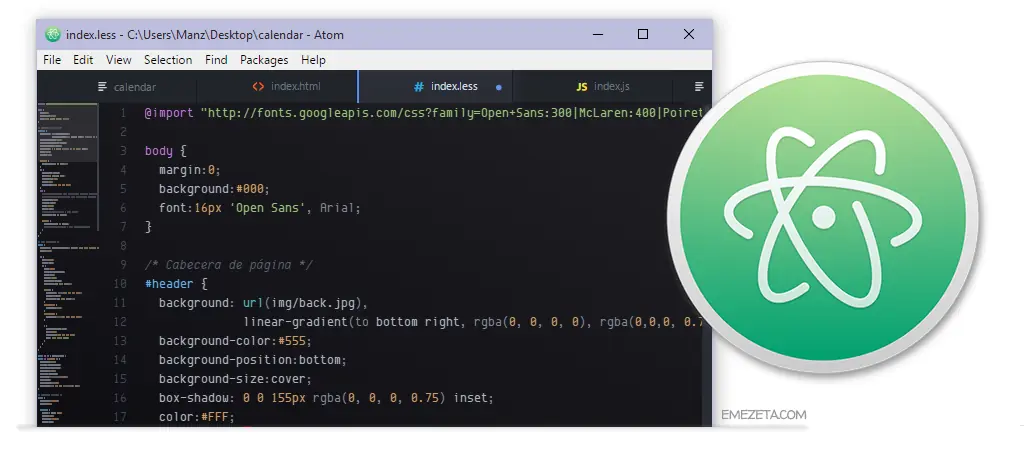Click the code minimap on the left
This screenshot has width=1024, height=450.
point(68,265)
